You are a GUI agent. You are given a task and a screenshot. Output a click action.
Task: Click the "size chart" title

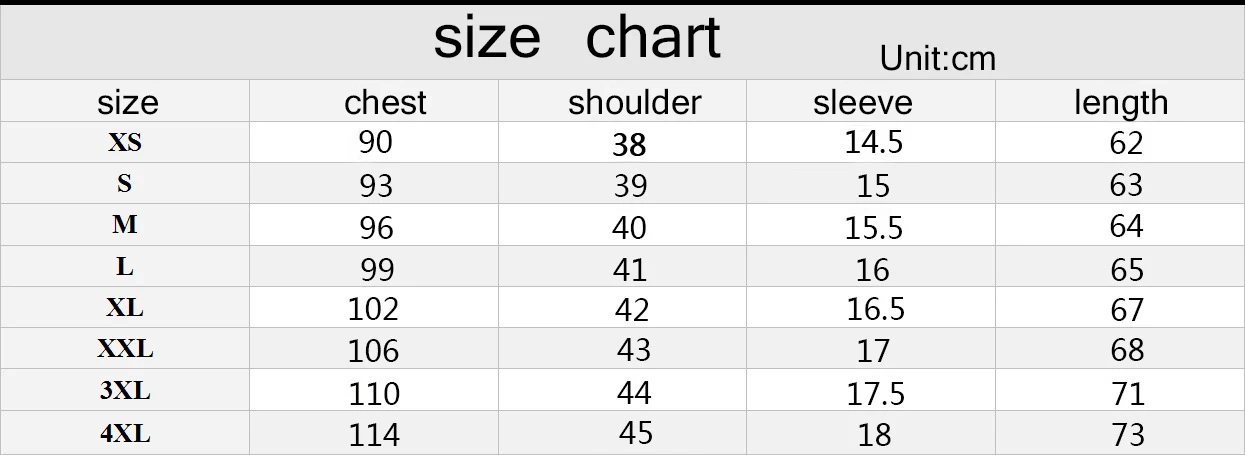point(577,38)
